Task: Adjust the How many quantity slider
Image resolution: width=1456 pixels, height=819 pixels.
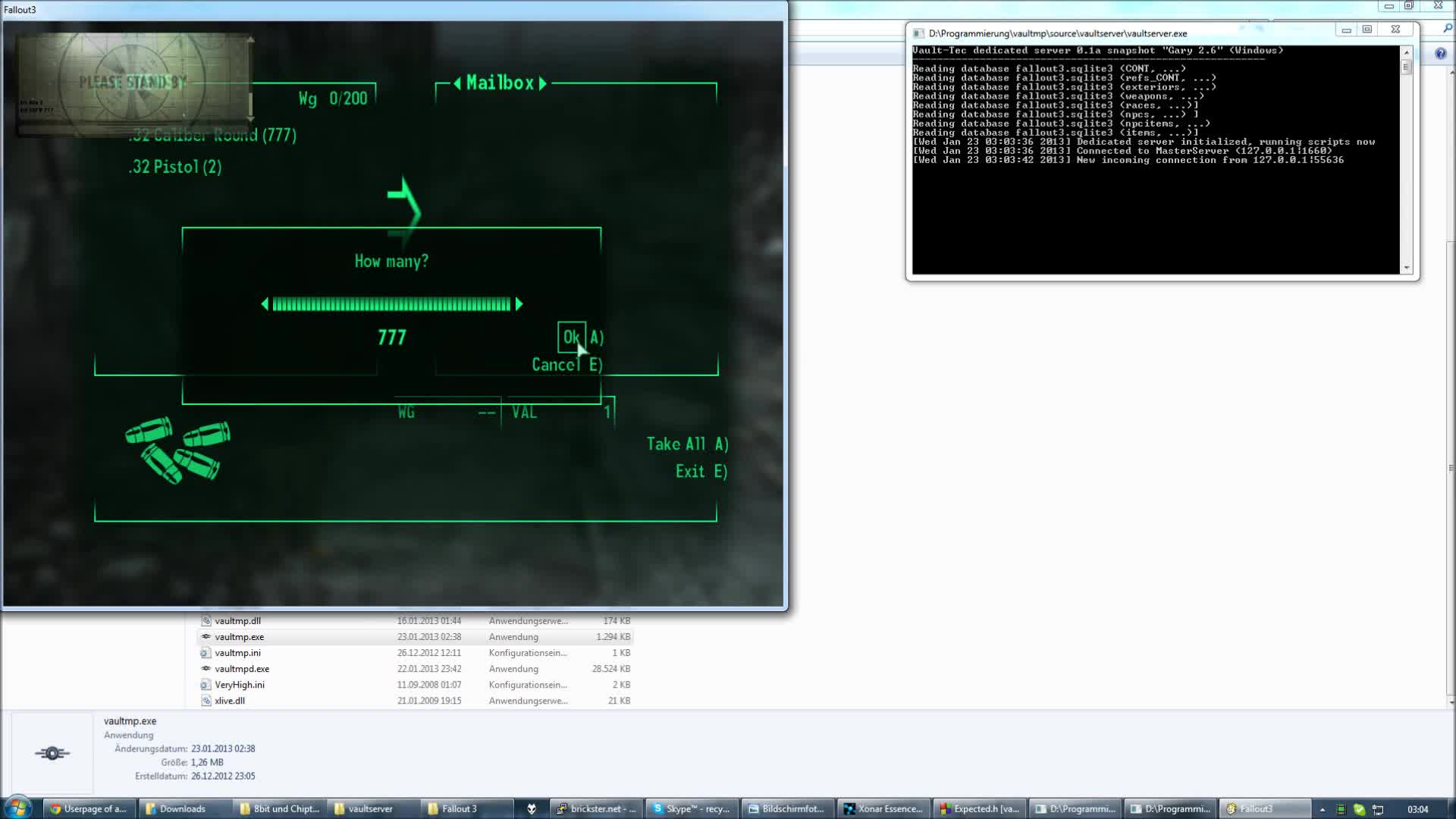Action: point(392,304)
